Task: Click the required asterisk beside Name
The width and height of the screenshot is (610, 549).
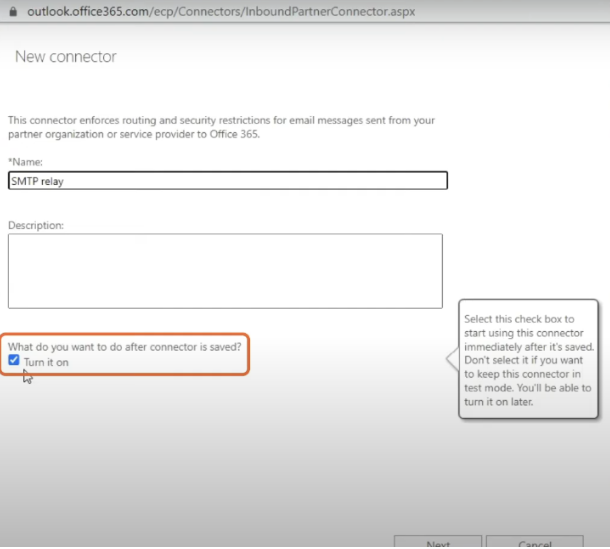Action: [x=10, y=161]
